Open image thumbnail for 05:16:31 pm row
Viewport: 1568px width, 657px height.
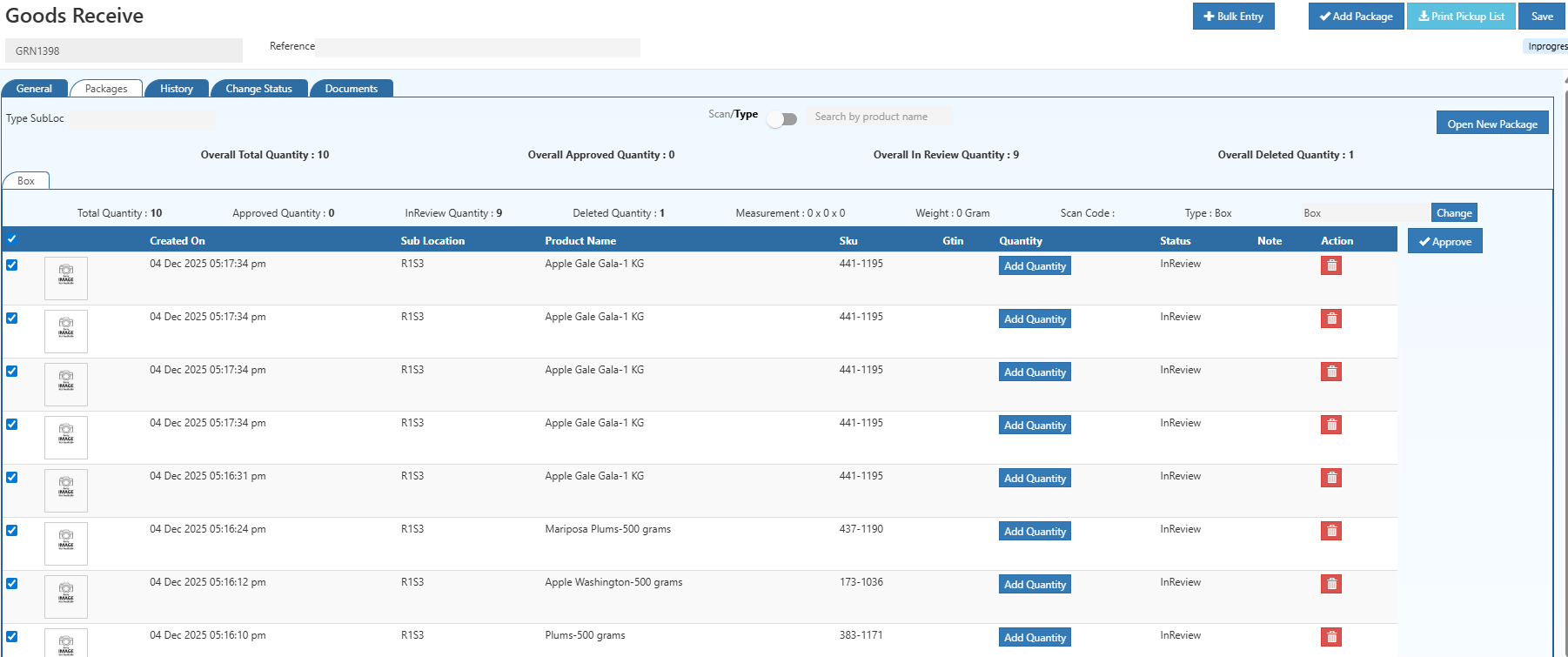pos(66,491)
